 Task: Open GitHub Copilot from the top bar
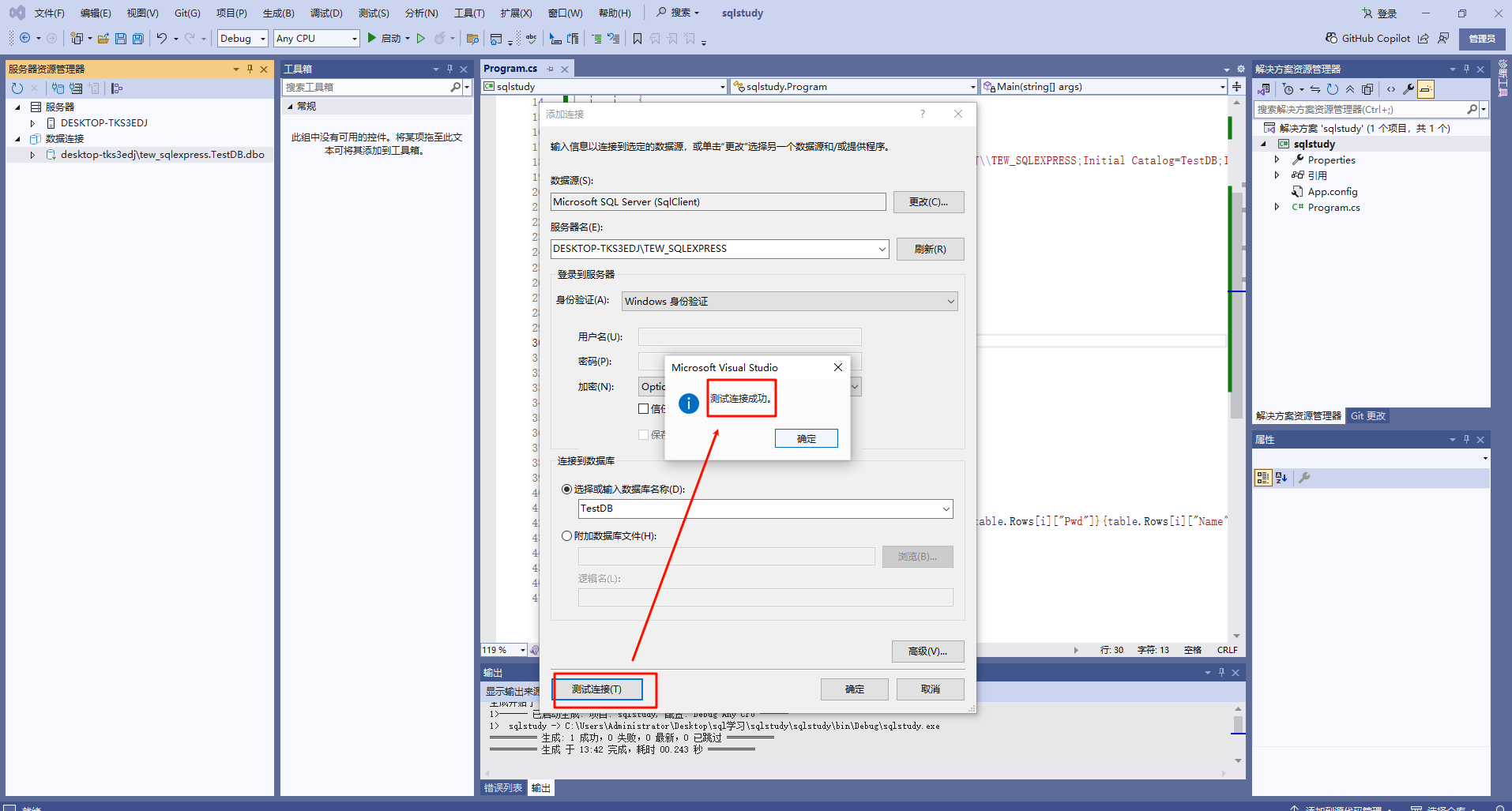coord(1368,38)
